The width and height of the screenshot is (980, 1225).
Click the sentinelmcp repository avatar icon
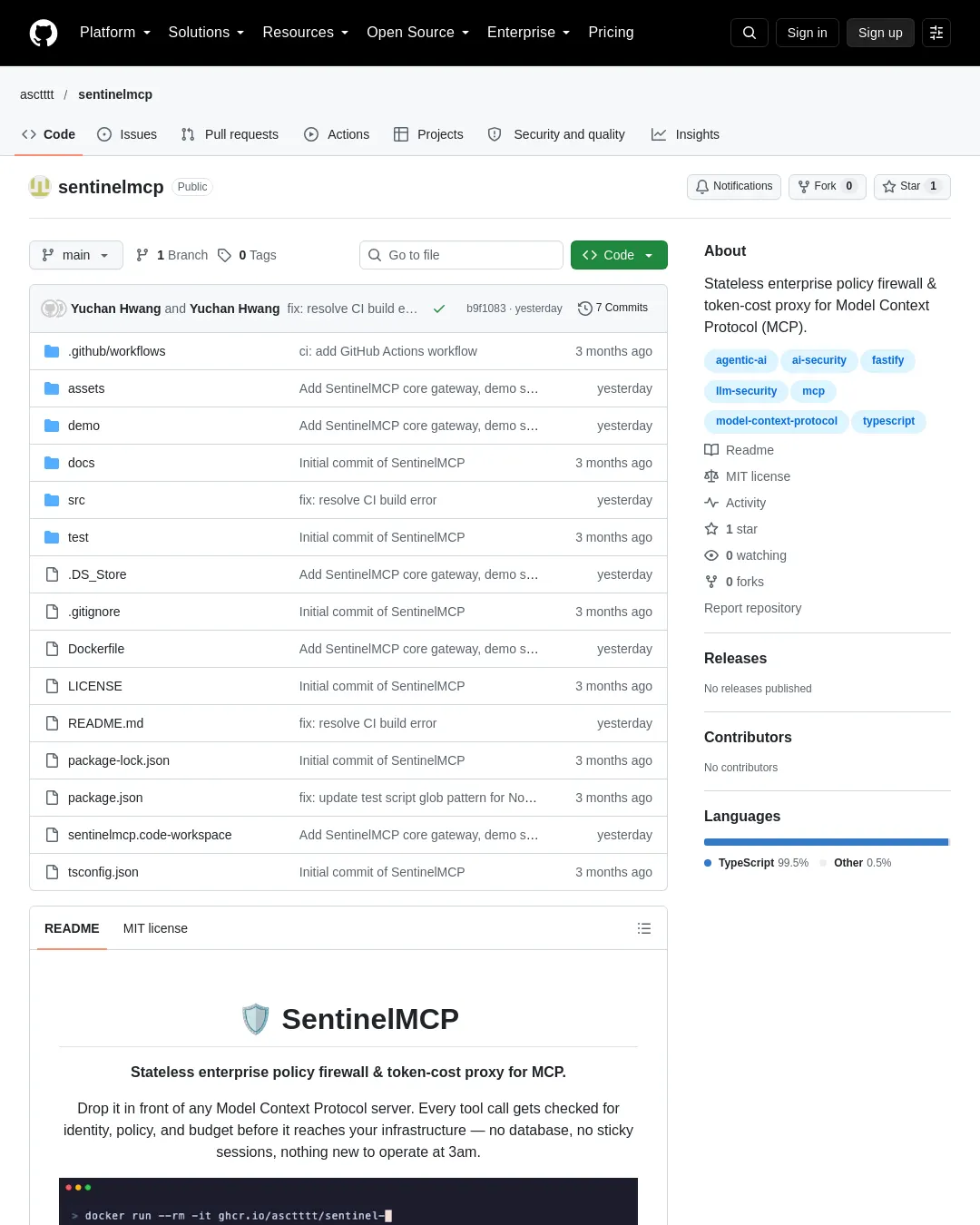[40, 187]
